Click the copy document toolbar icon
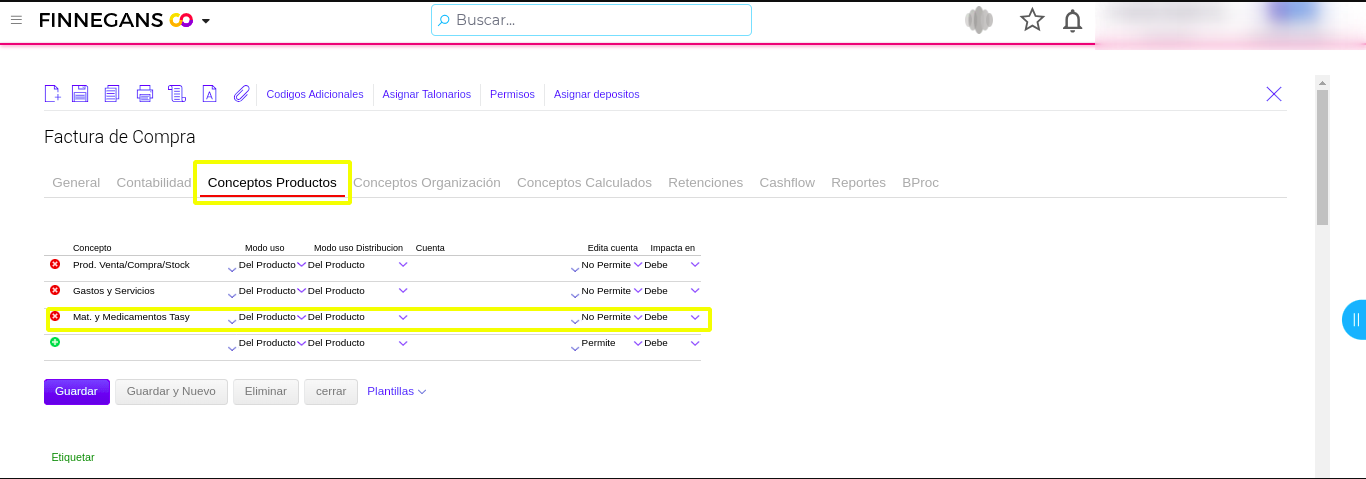Viewport: 1366px width, 479px height. tap(112, 94)
